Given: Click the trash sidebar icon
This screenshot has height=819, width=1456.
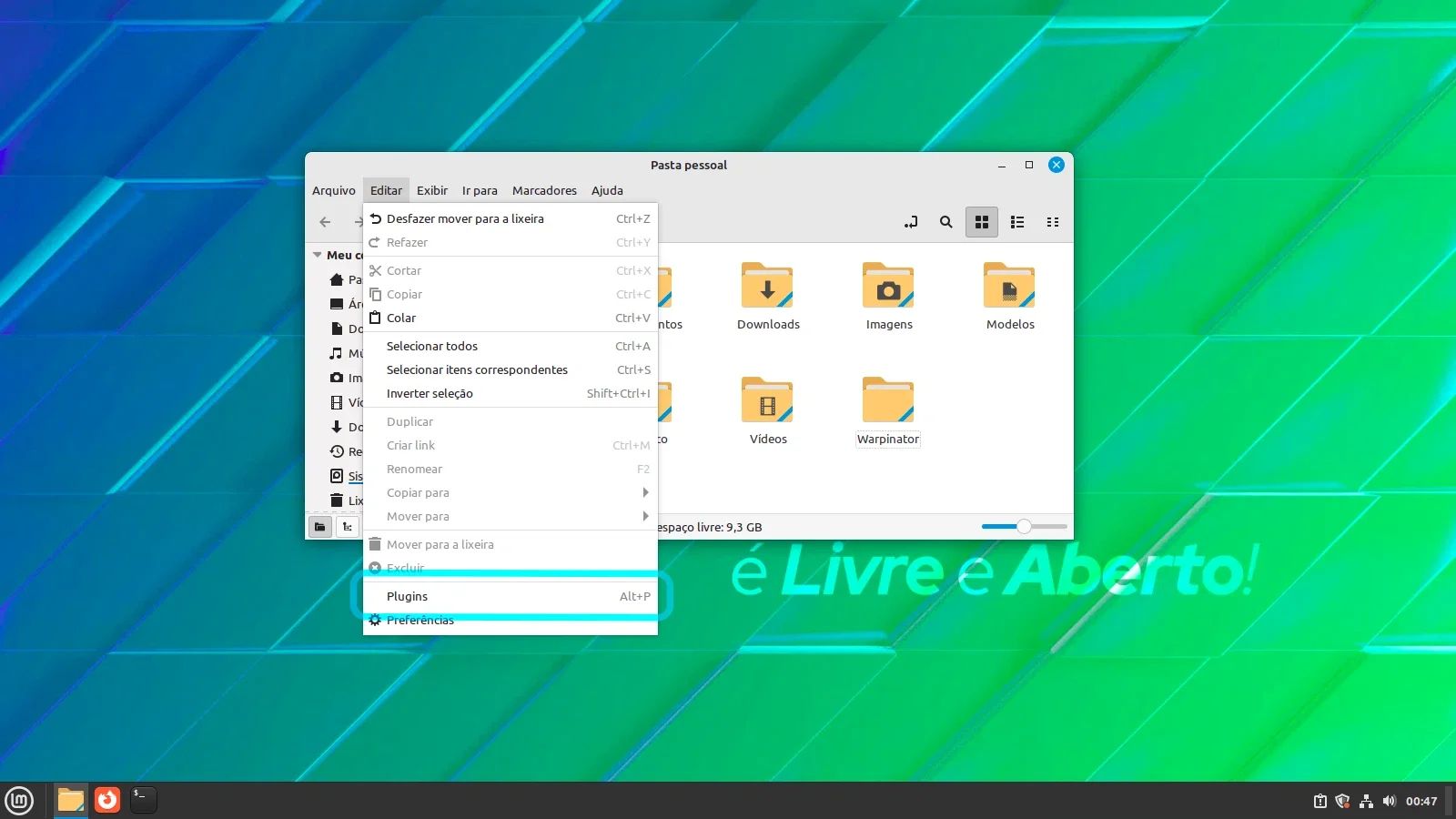Looking at the screenshot, I should coord(337,500).
